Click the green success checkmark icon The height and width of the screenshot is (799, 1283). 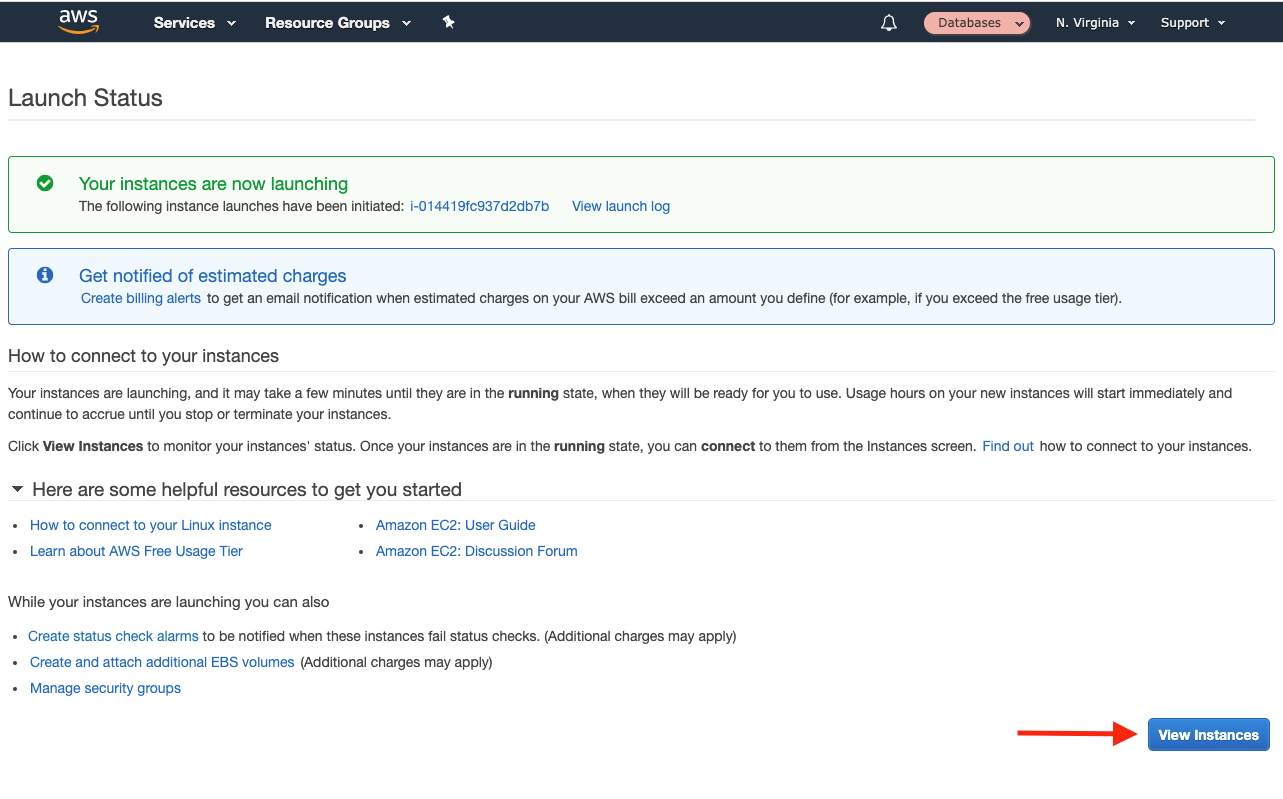pyautogui.click(x=44, y=183)
